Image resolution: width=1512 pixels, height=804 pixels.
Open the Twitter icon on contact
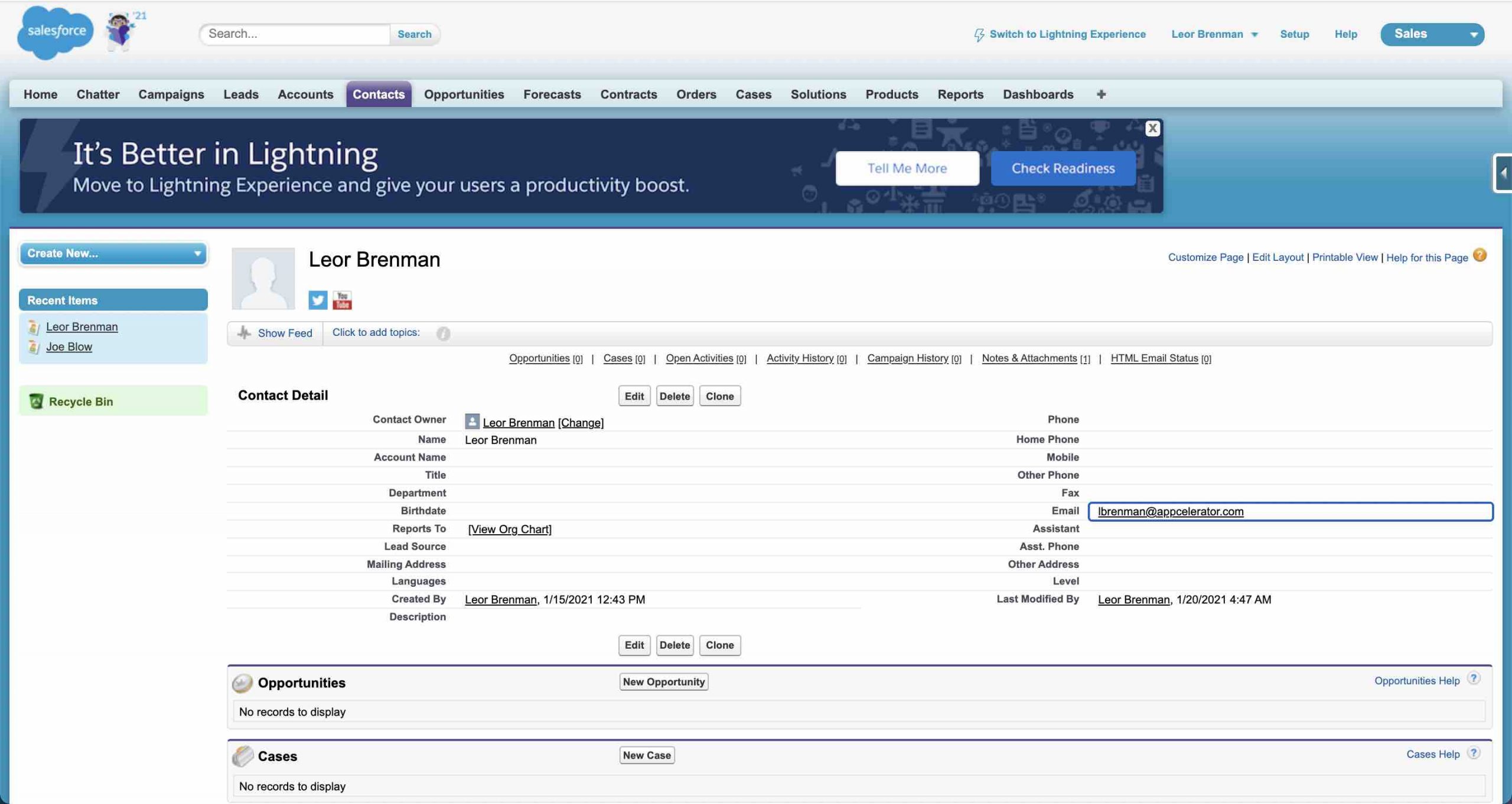pos(318,300)
